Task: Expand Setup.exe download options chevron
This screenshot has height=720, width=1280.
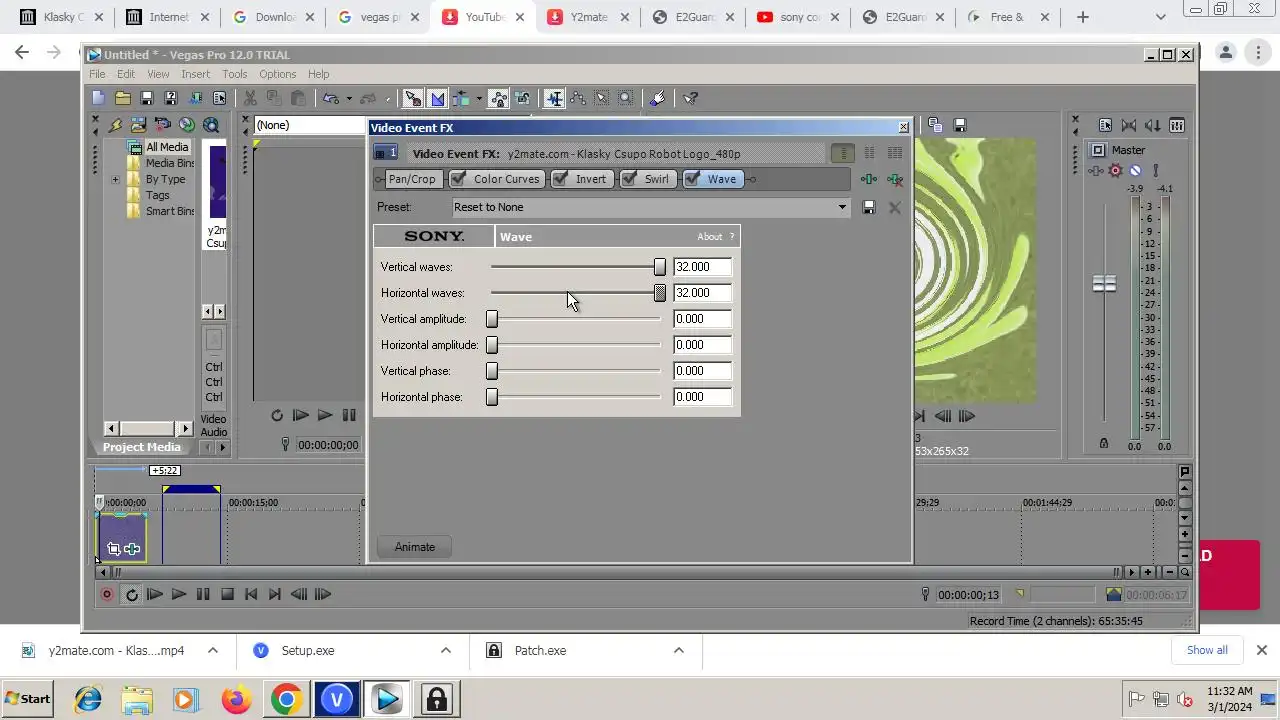Action: (x=446, y=650)
